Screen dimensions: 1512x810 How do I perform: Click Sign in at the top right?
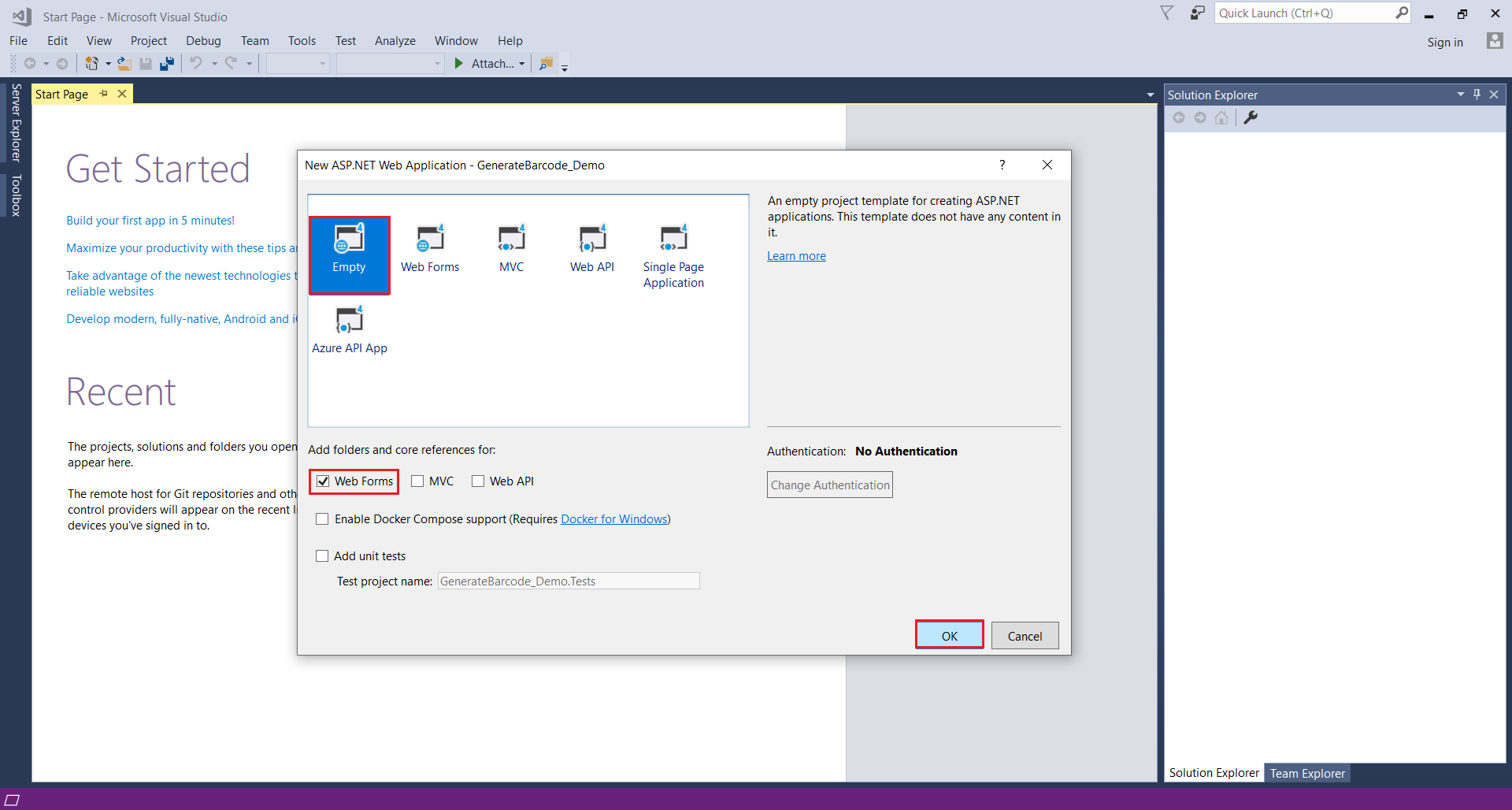pos(1445,42)
